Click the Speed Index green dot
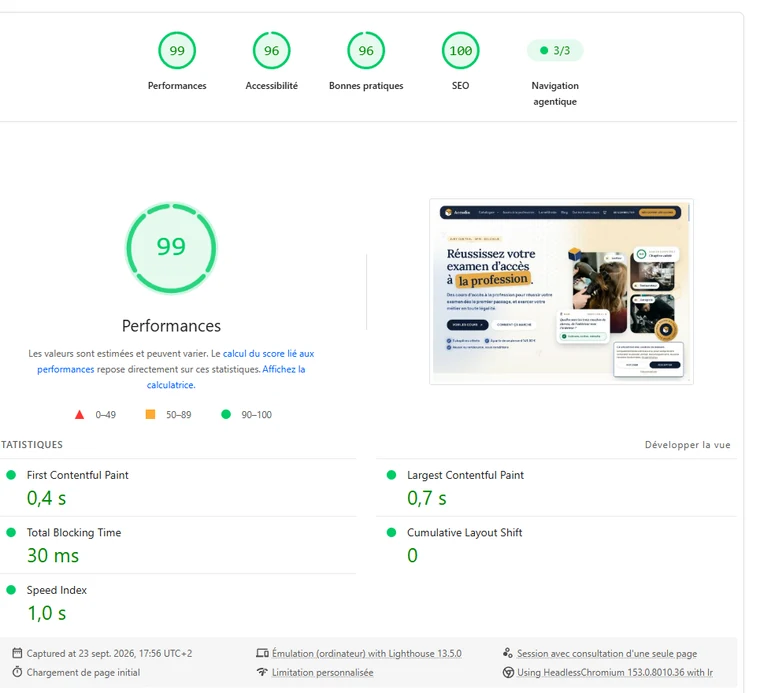760x693 pixels. (x=11, y=590)
